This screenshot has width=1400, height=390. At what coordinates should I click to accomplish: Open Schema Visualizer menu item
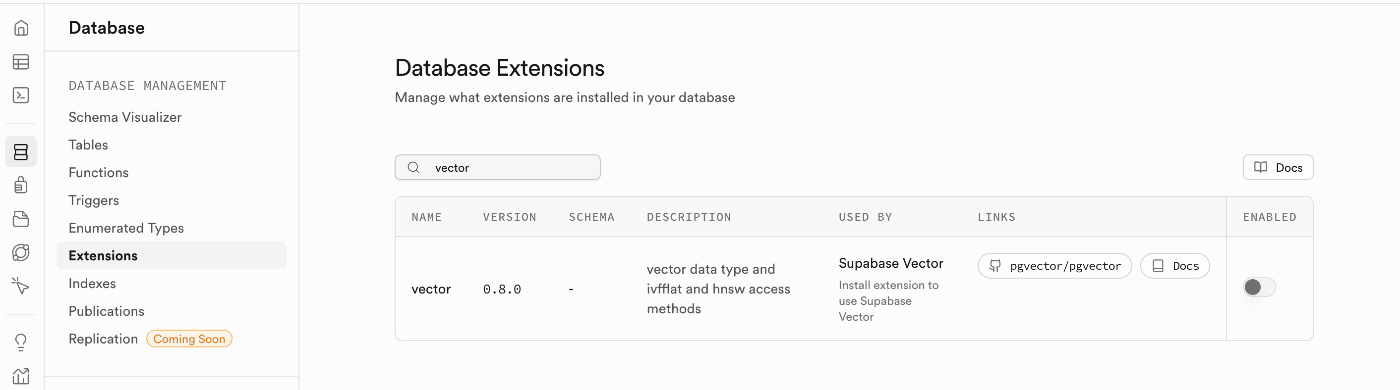tap(125, 117)
